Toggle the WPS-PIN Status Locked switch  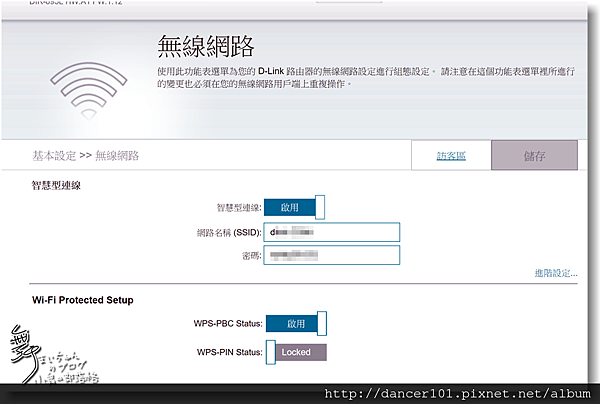click(296, 352)
